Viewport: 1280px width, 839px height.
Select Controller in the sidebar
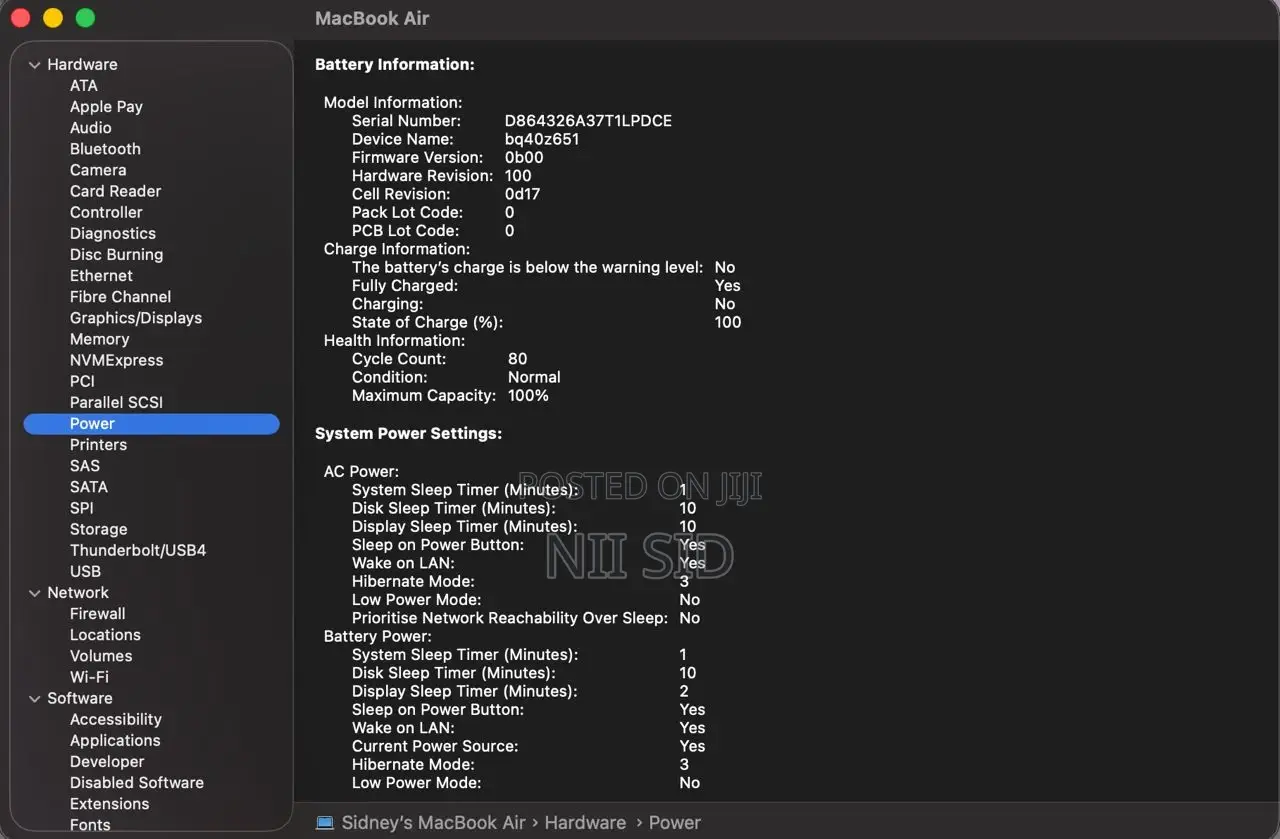[x=106, y=212]
